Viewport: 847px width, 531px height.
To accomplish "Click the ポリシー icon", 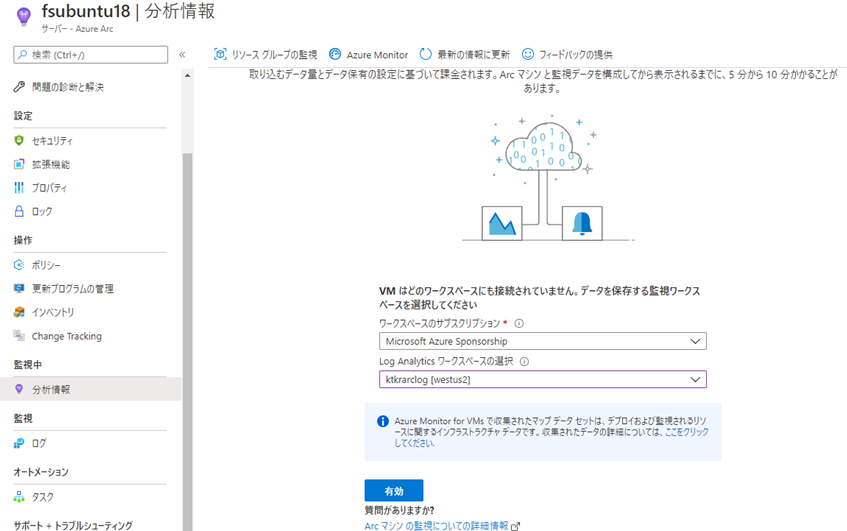I will [19, 265].
